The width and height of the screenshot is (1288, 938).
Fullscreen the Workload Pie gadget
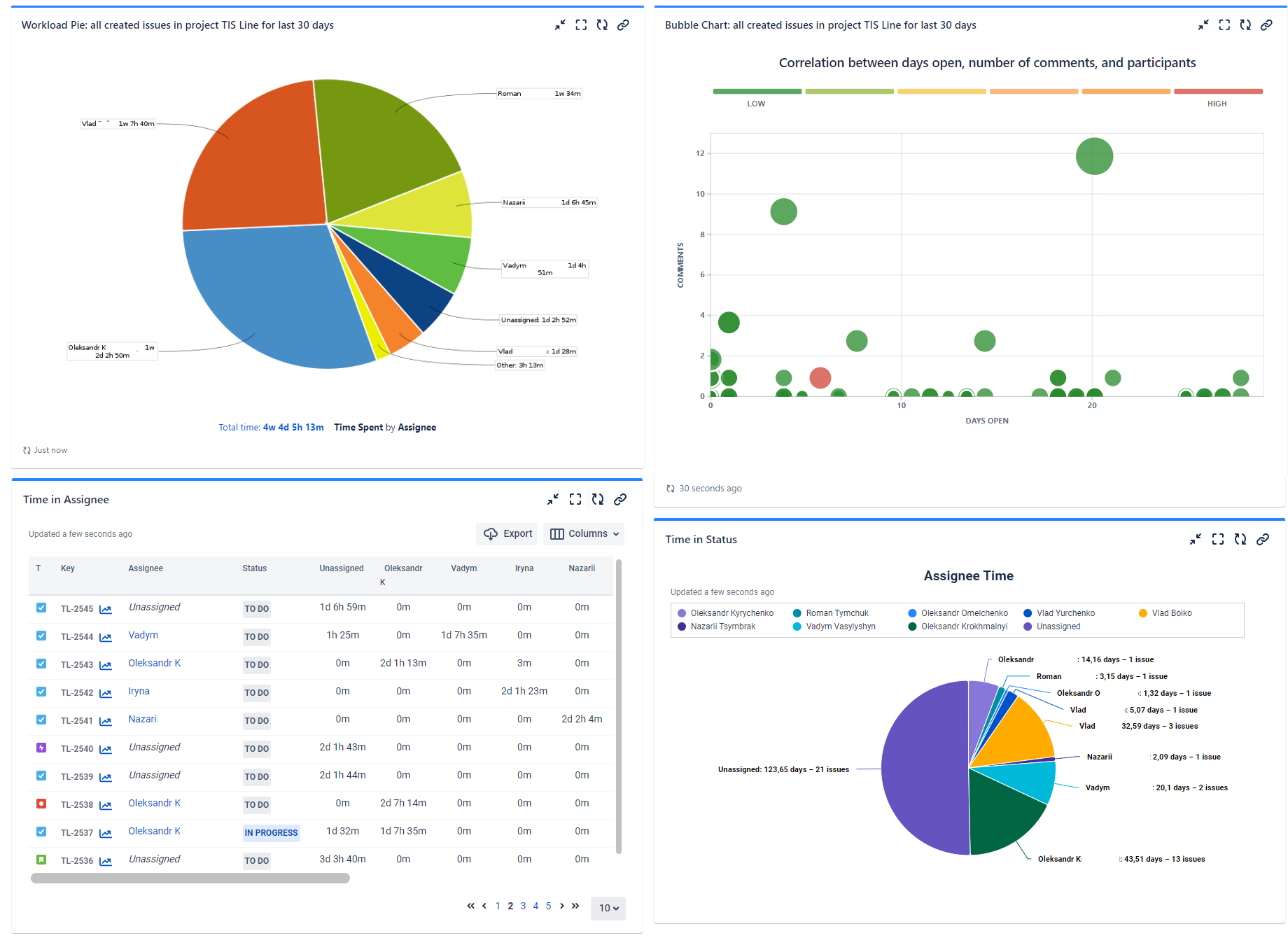point(581,24)
